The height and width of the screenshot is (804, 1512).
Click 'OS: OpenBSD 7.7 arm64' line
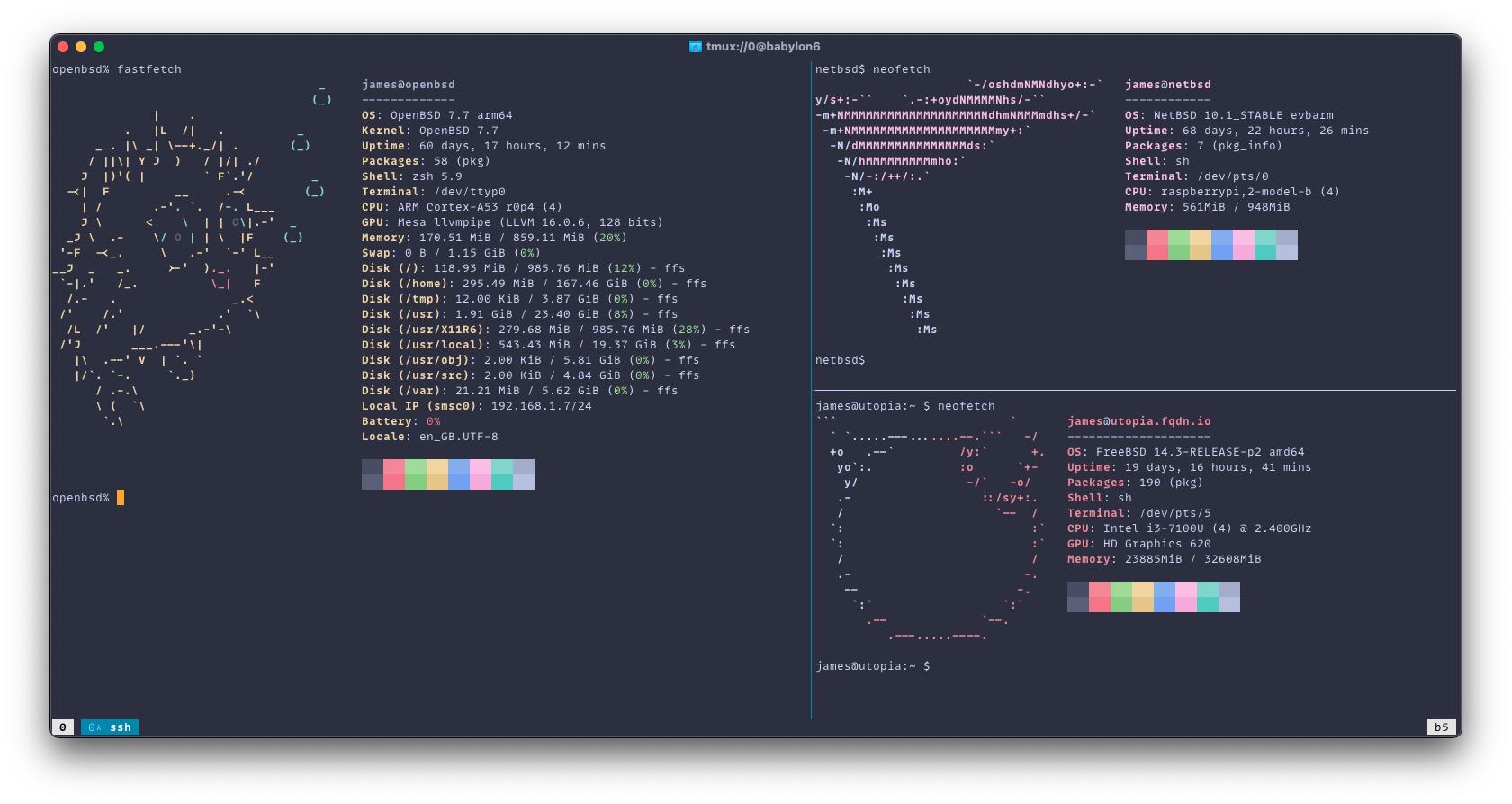click(437, 115)
